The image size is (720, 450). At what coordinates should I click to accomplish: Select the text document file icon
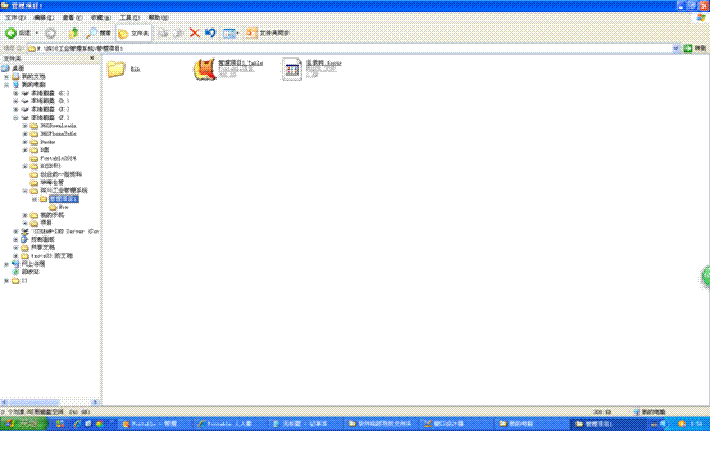[x=292, y=69]
